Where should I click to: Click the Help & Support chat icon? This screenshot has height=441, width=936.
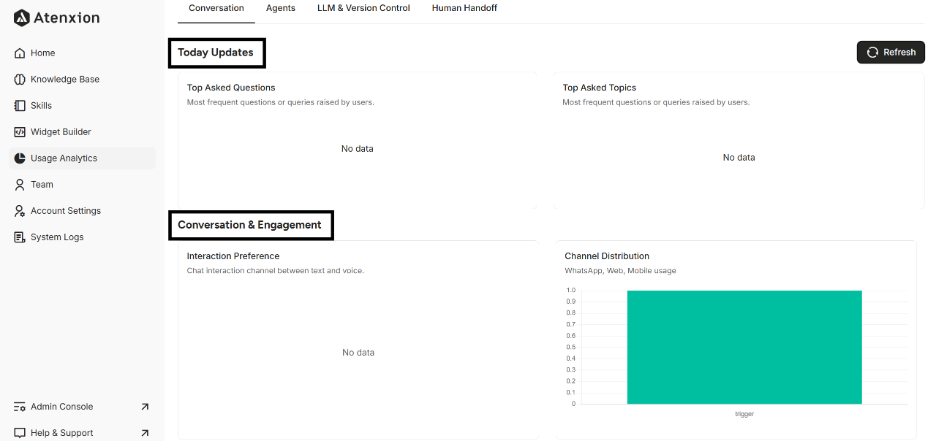click(x=20, y=433)
